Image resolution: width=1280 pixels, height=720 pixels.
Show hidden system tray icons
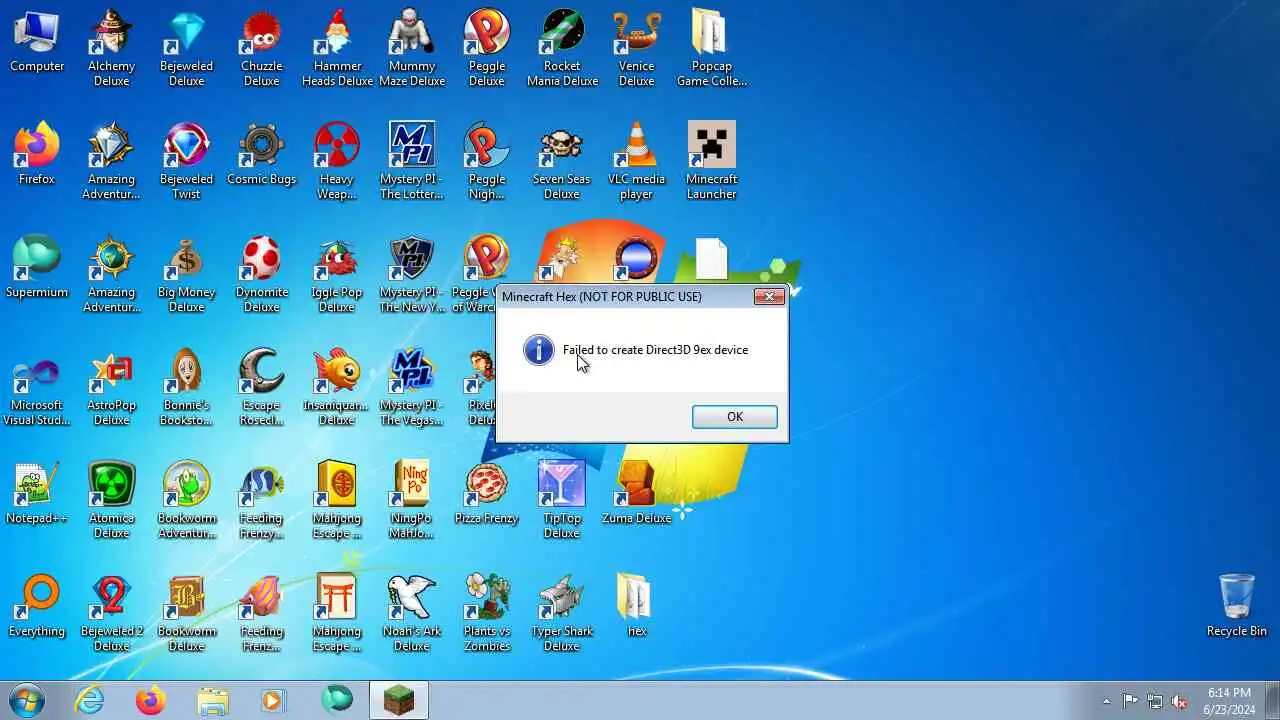[1106, 701]
